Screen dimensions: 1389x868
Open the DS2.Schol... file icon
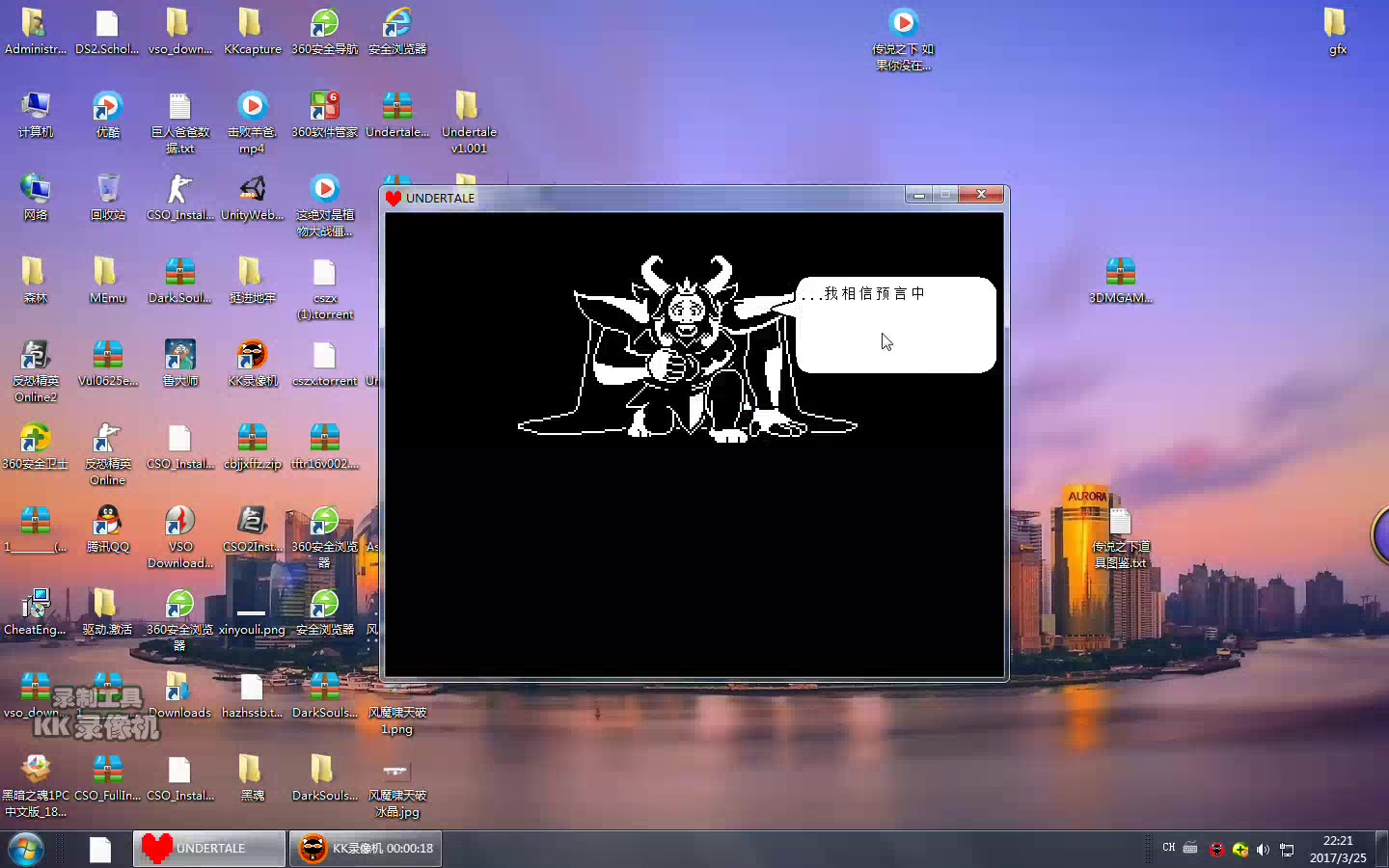click(107, 31)
